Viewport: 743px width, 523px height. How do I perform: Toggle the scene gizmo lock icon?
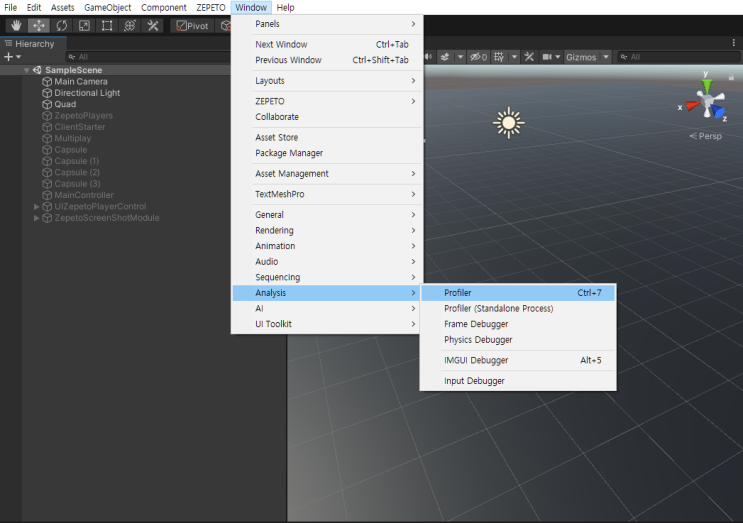[731, 77]
